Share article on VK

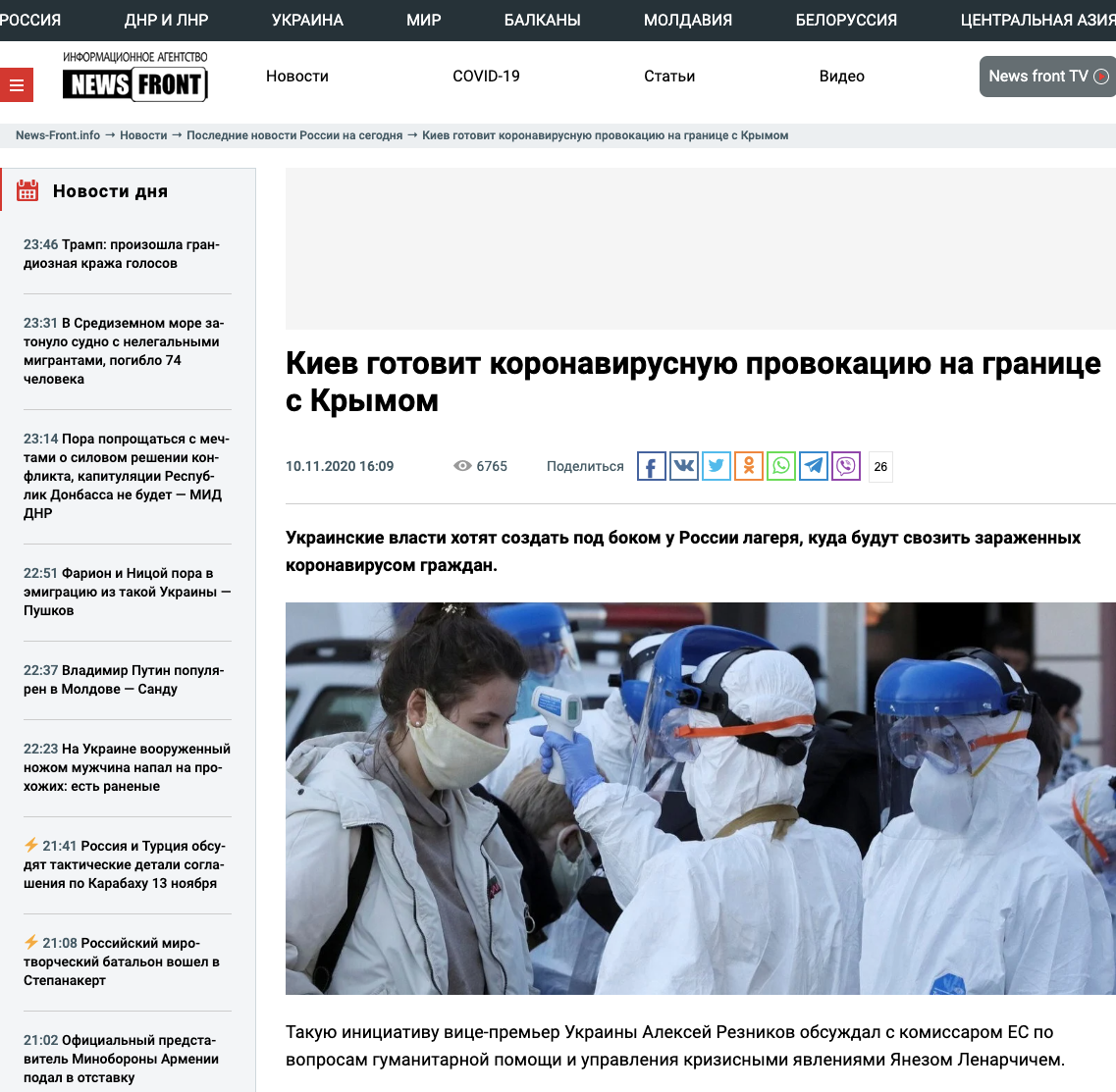tap(684, 467)
